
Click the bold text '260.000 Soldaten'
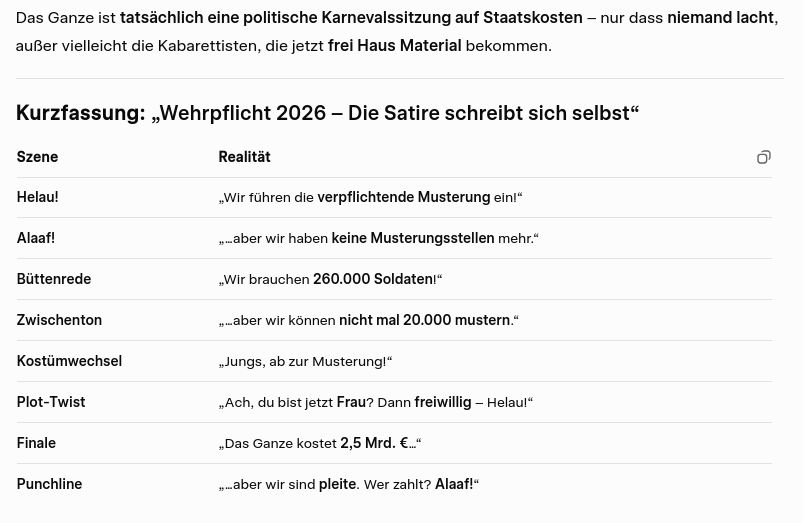tap(372, 279)
